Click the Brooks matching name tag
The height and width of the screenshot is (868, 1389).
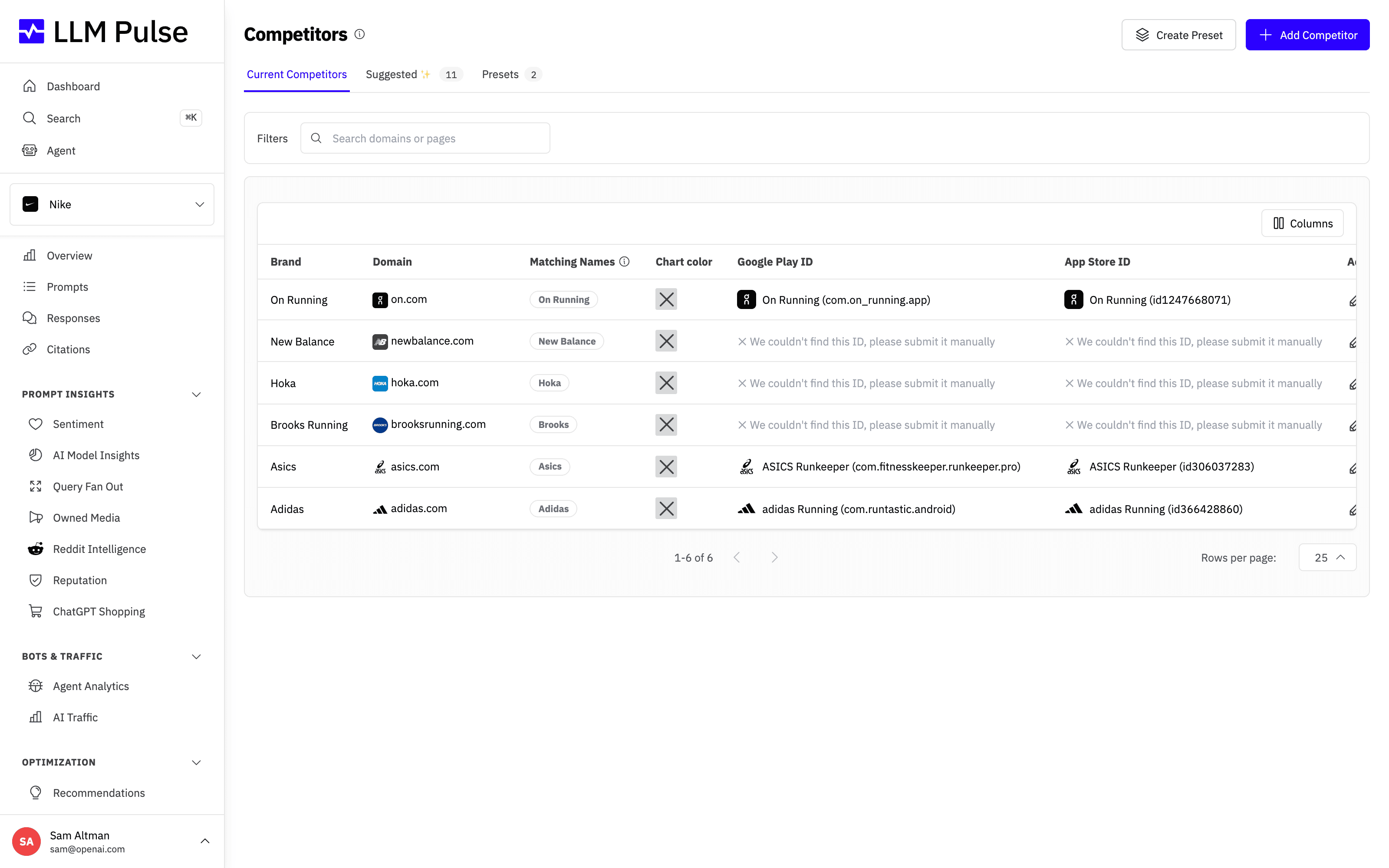pos(553,425)
